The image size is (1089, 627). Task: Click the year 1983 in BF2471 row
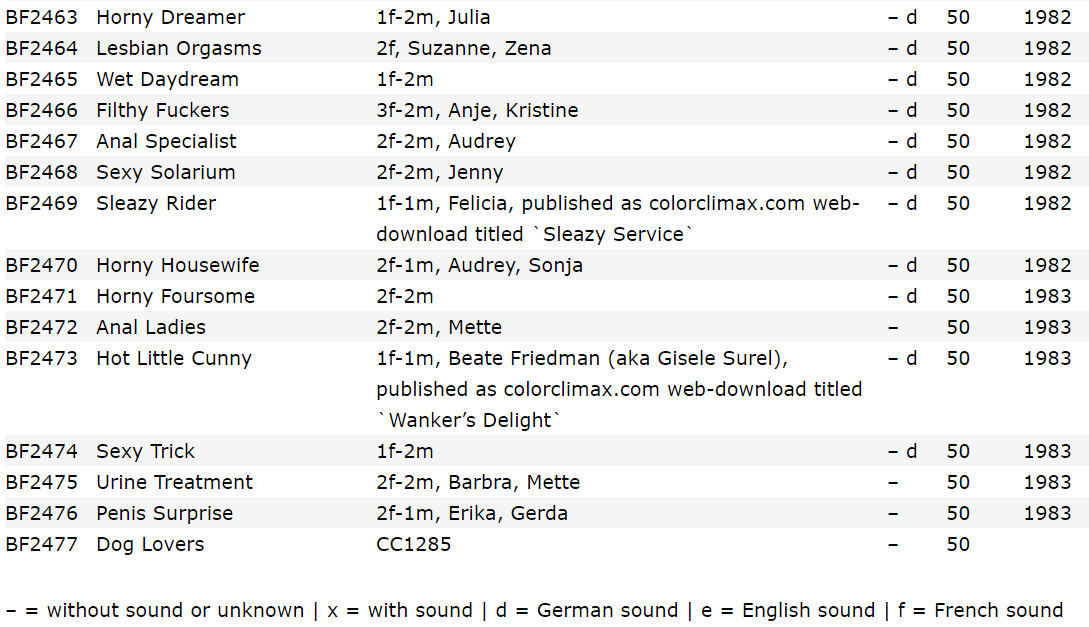click(1047, 296)
